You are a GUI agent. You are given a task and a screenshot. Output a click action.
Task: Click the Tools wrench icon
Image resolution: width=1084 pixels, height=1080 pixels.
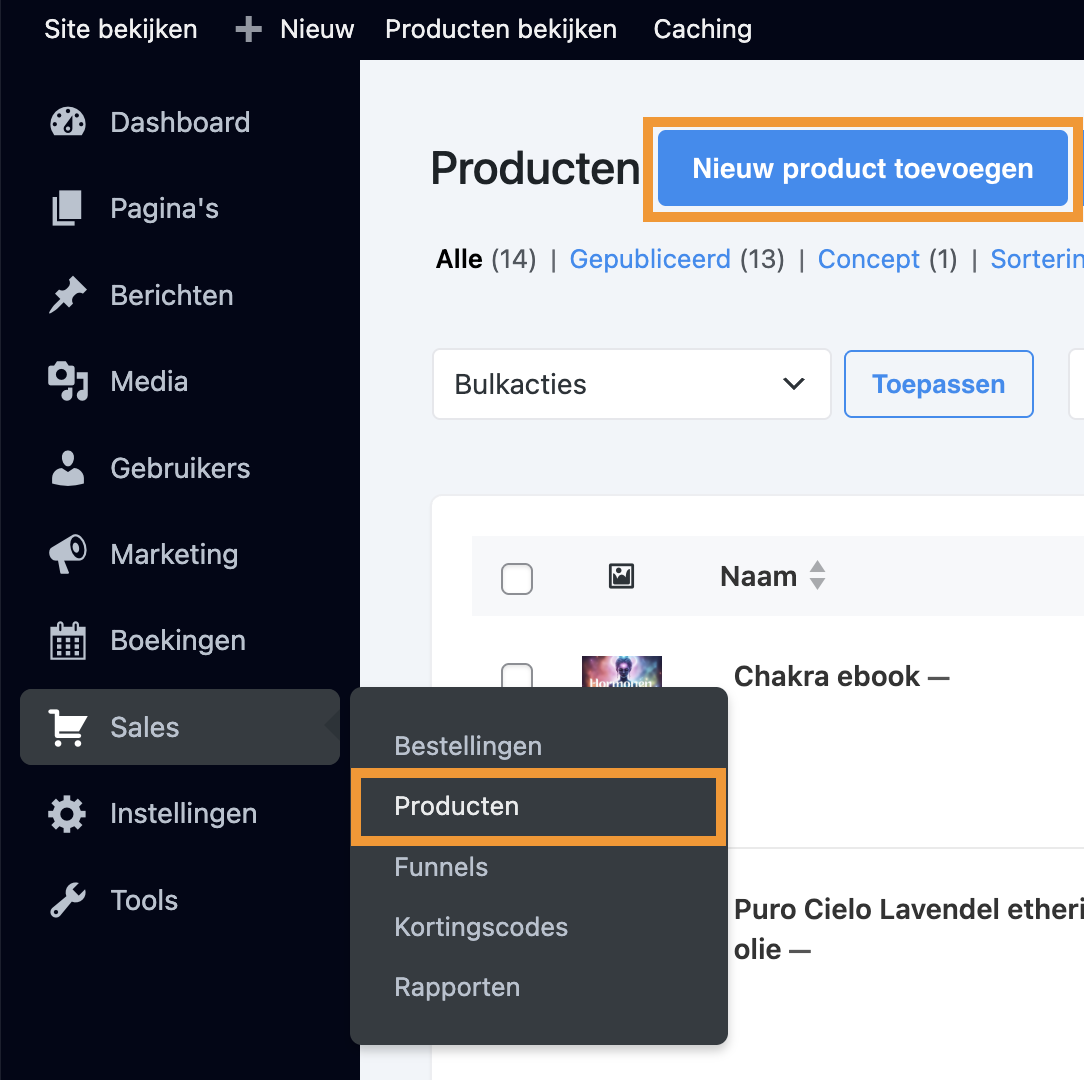click(x=68, y=901)
